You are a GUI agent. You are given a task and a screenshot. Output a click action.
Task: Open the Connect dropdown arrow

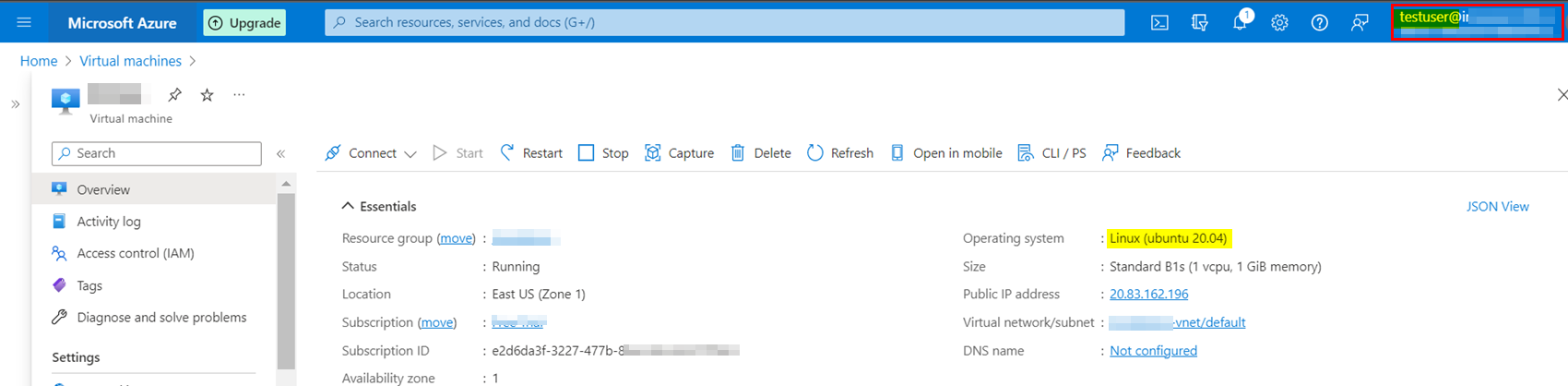point(410,154)
